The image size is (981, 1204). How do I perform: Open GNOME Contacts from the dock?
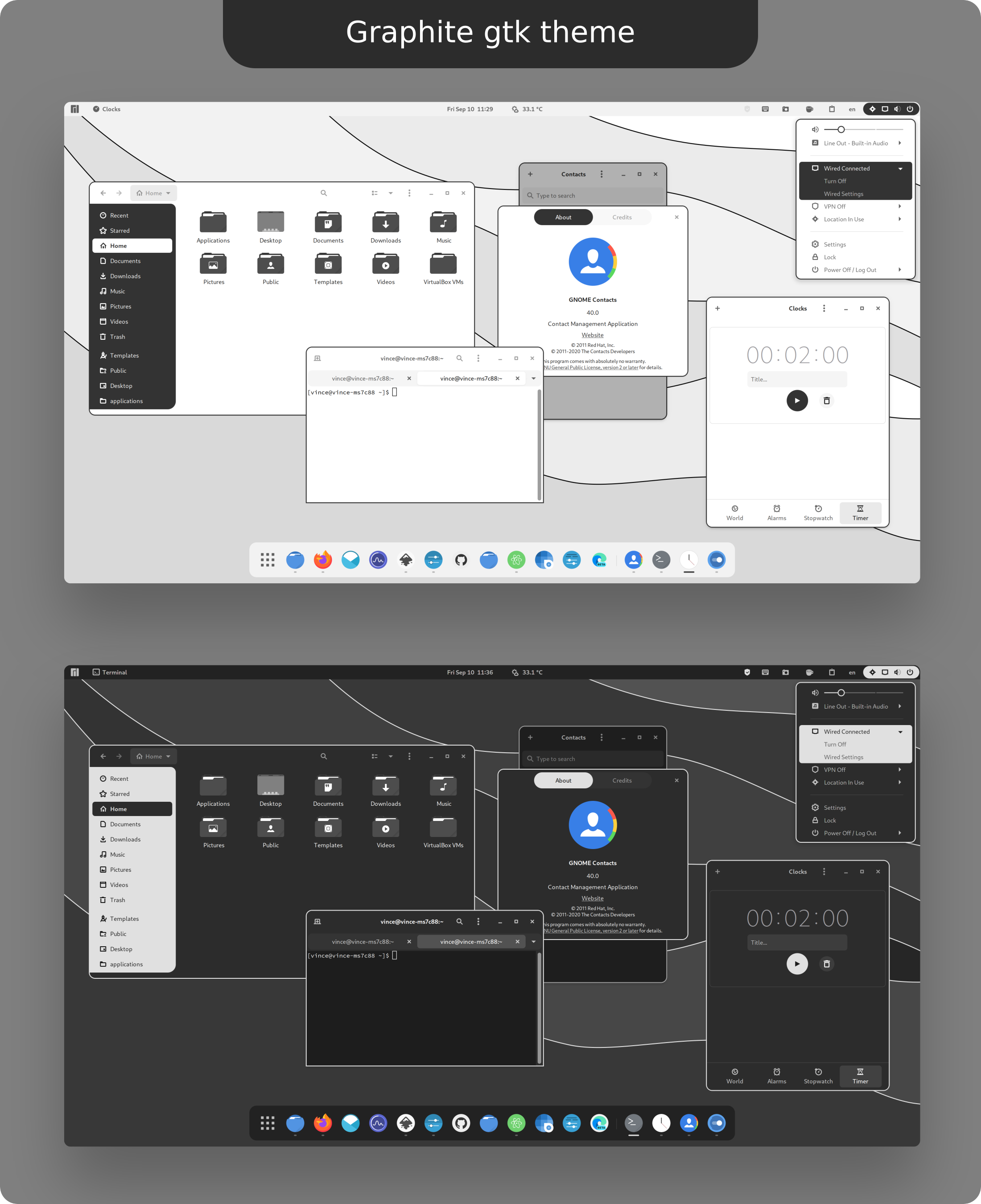click(633, 560)
